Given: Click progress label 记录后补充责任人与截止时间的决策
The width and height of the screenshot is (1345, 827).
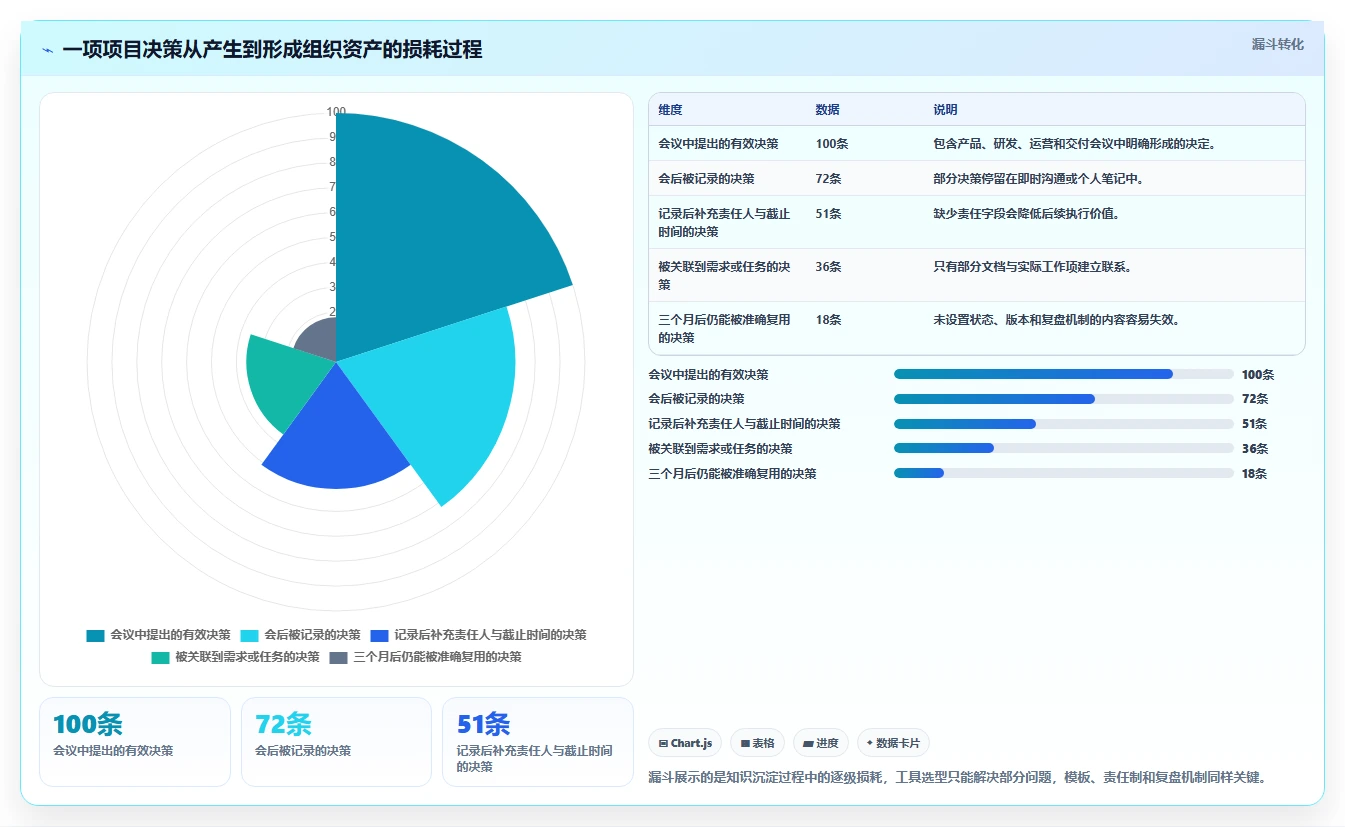Looking at the screenshot, I should 744,424.
